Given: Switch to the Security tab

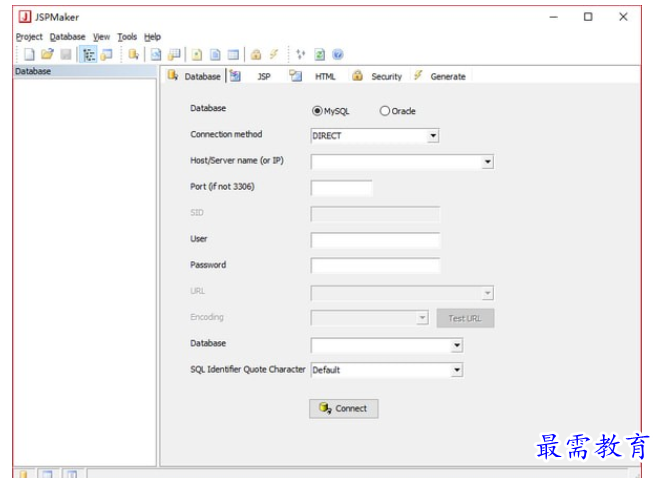Looking at the screenshot, I should (x=377, y=76).
